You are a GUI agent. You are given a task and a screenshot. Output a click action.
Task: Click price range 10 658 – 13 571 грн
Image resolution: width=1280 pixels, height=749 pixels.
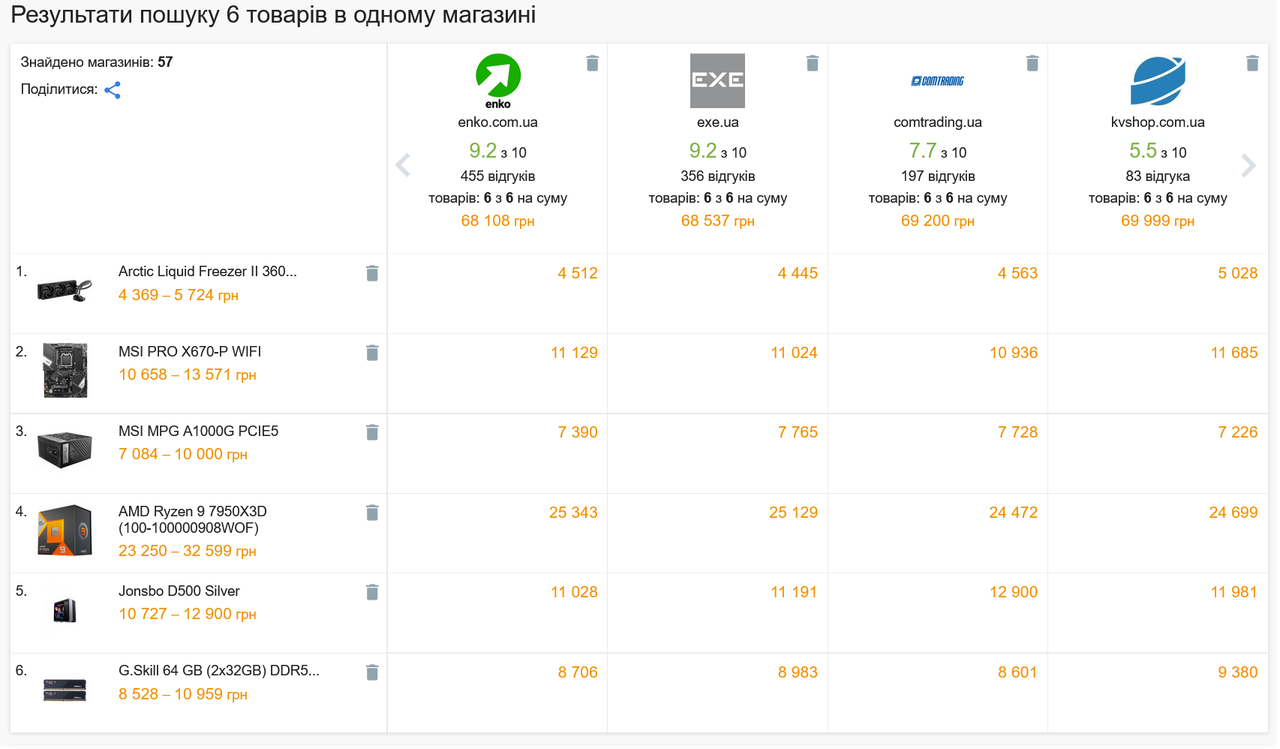pos(187,375)
